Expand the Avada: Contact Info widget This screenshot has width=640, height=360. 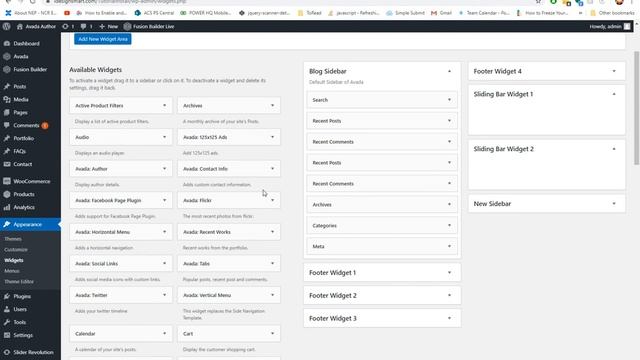click(x=272, y=169)
